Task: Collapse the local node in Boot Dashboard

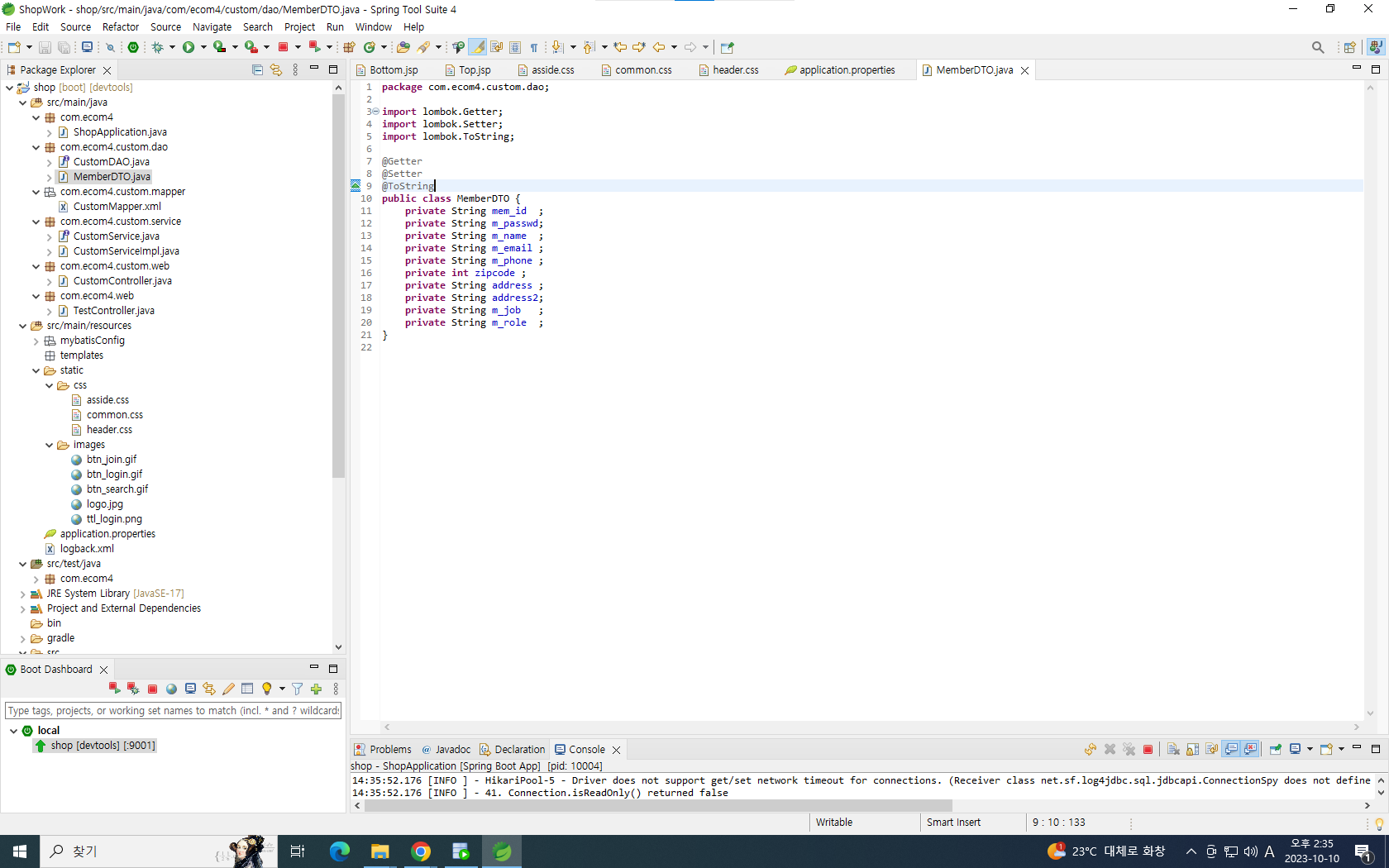Action: [14, 731]
